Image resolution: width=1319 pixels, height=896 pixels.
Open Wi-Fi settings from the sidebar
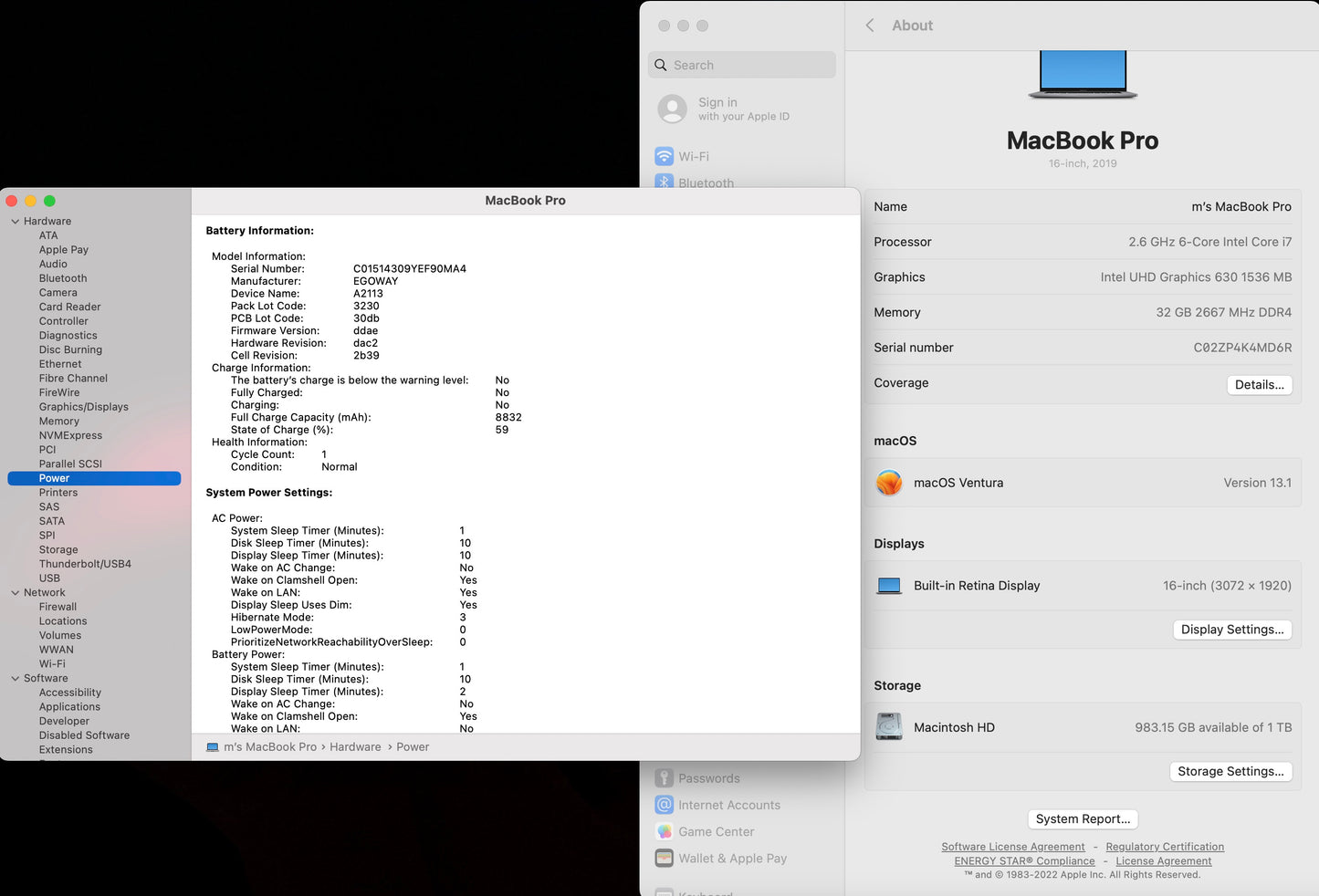coord(694,156)
